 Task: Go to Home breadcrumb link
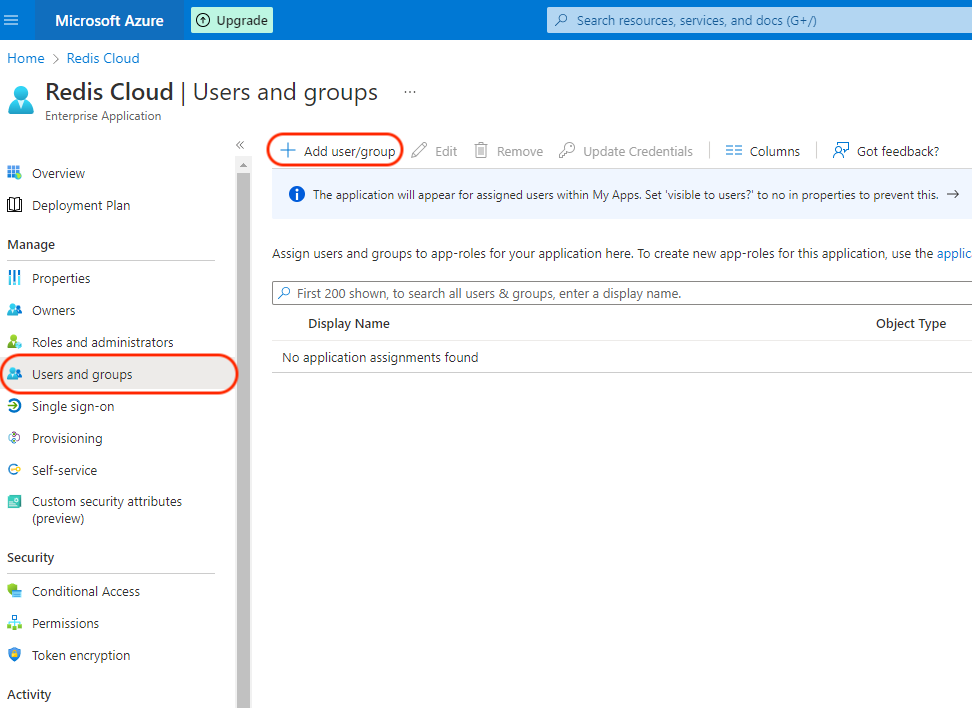pos(26,58)
